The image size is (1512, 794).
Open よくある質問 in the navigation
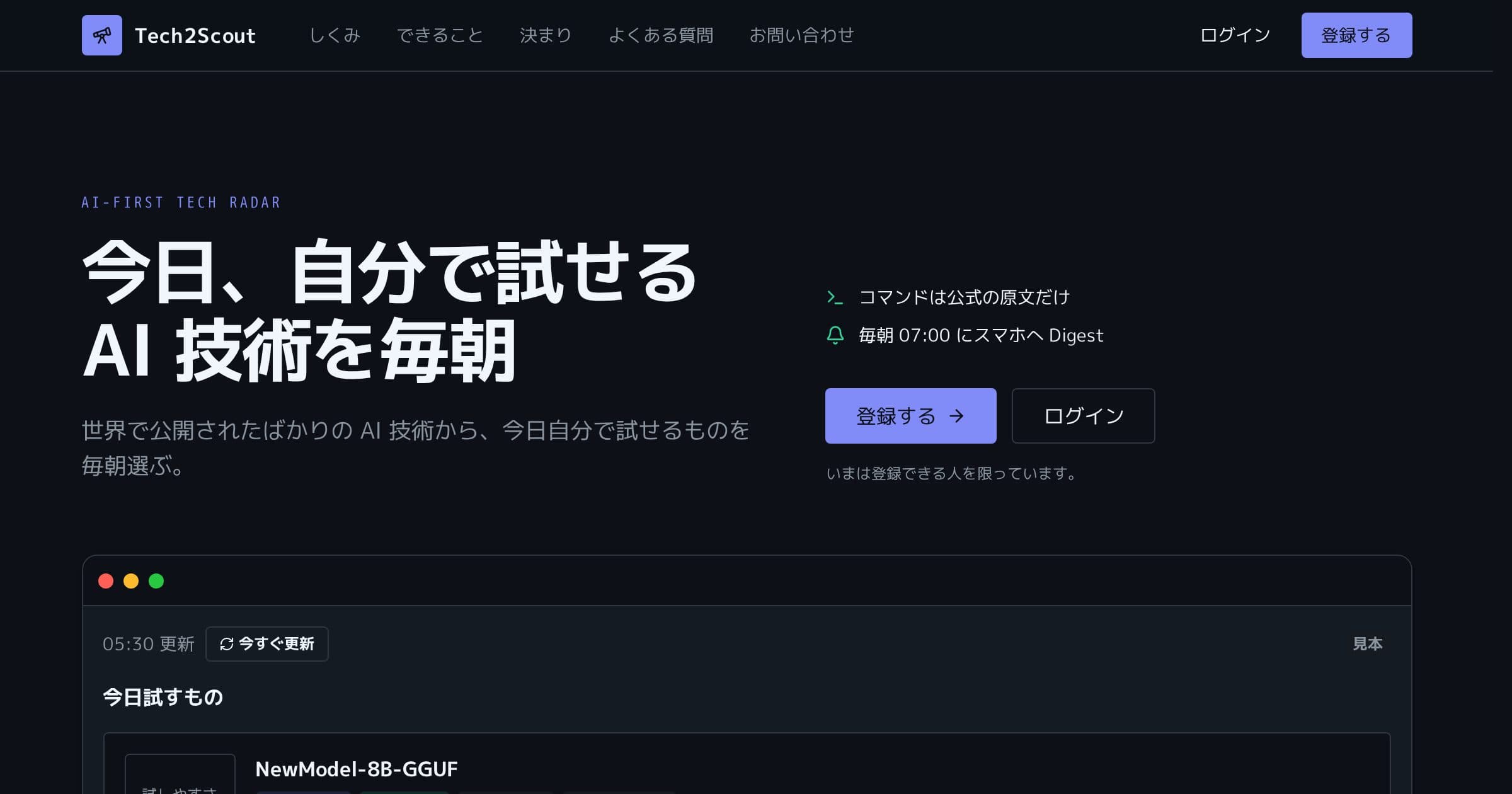coord(660,35)
